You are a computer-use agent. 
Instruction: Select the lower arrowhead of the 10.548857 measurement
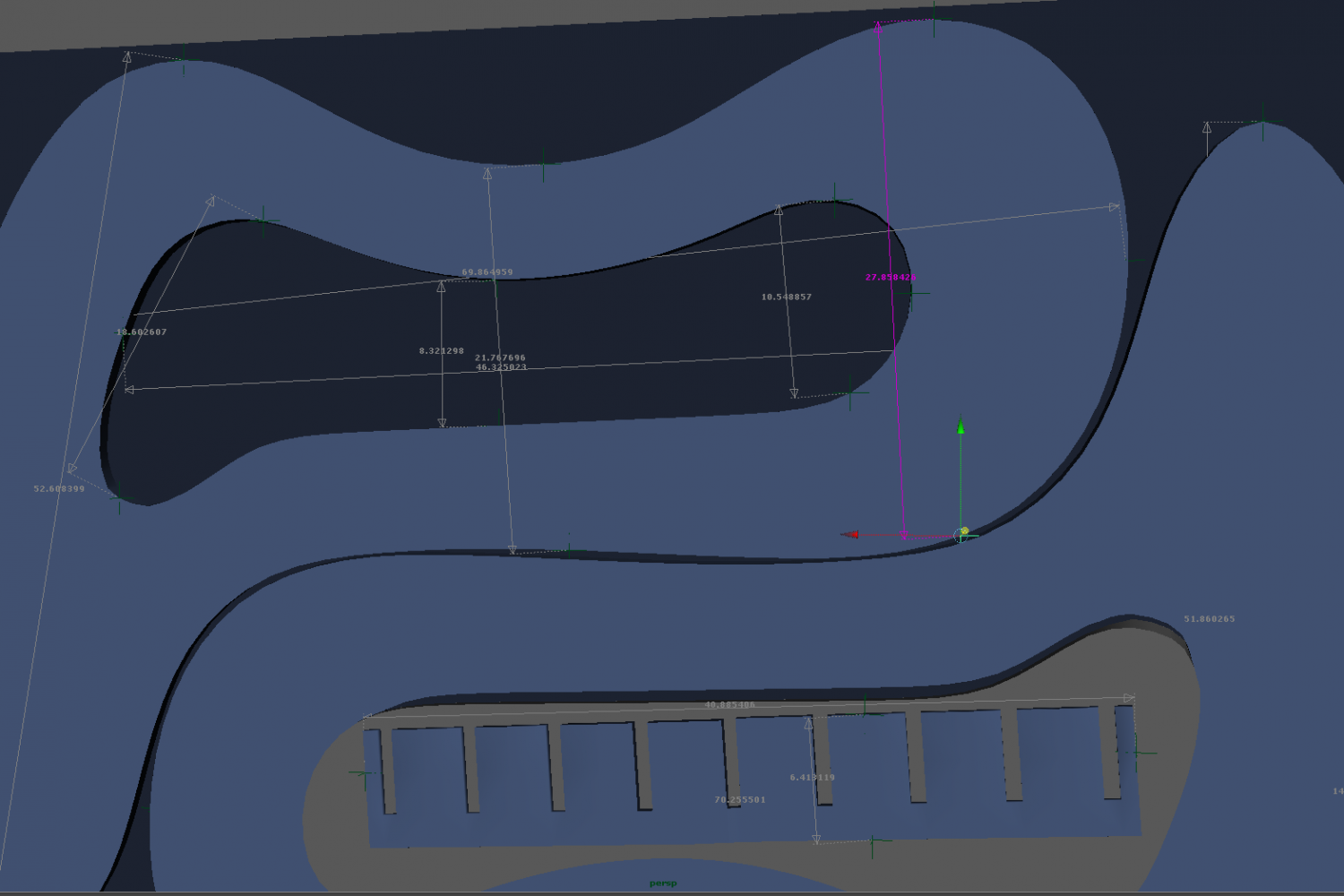pos(794,392)
